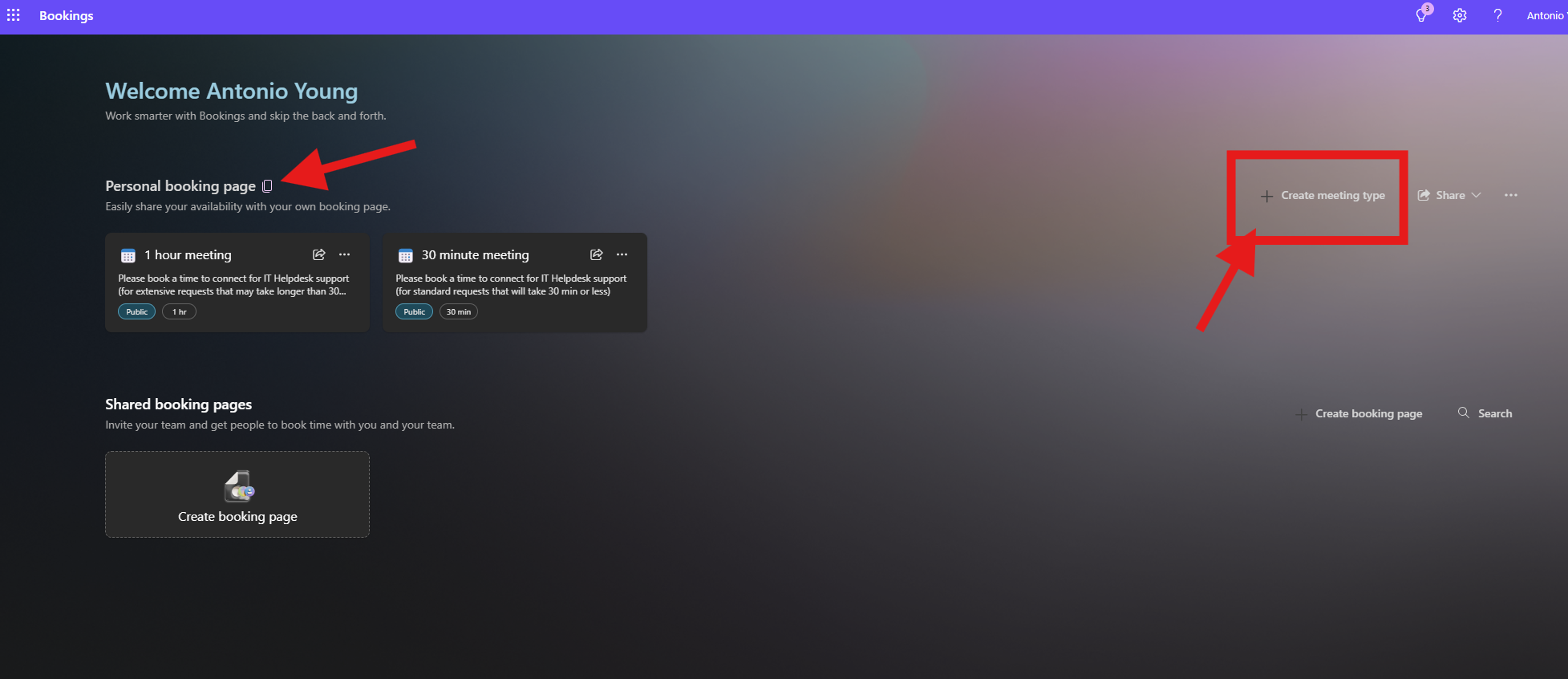Click the 30 minute meeting description text
This screenshot has height=679, width=1568.
point(511,285)
